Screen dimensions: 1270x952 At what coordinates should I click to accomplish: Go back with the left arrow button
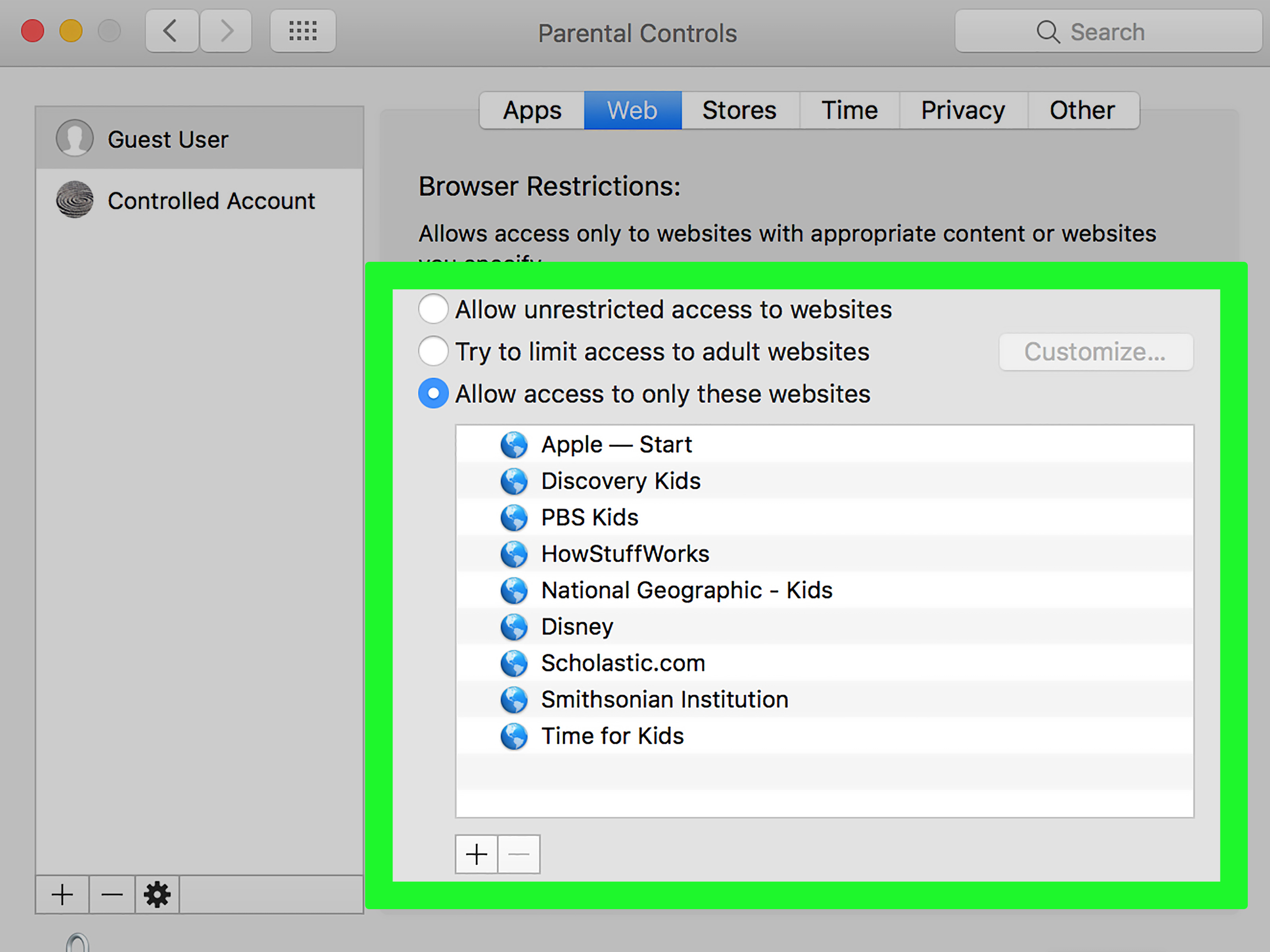172,31
